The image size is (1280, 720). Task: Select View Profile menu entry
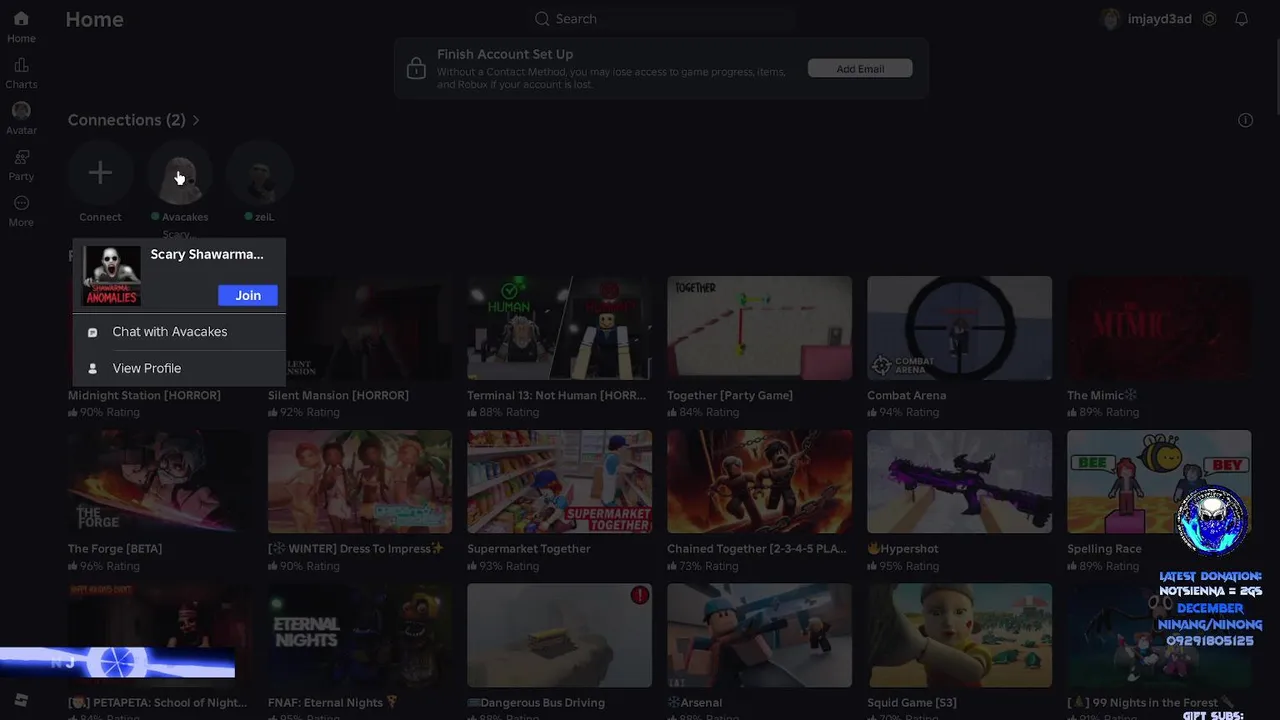[x=179, y=368]
